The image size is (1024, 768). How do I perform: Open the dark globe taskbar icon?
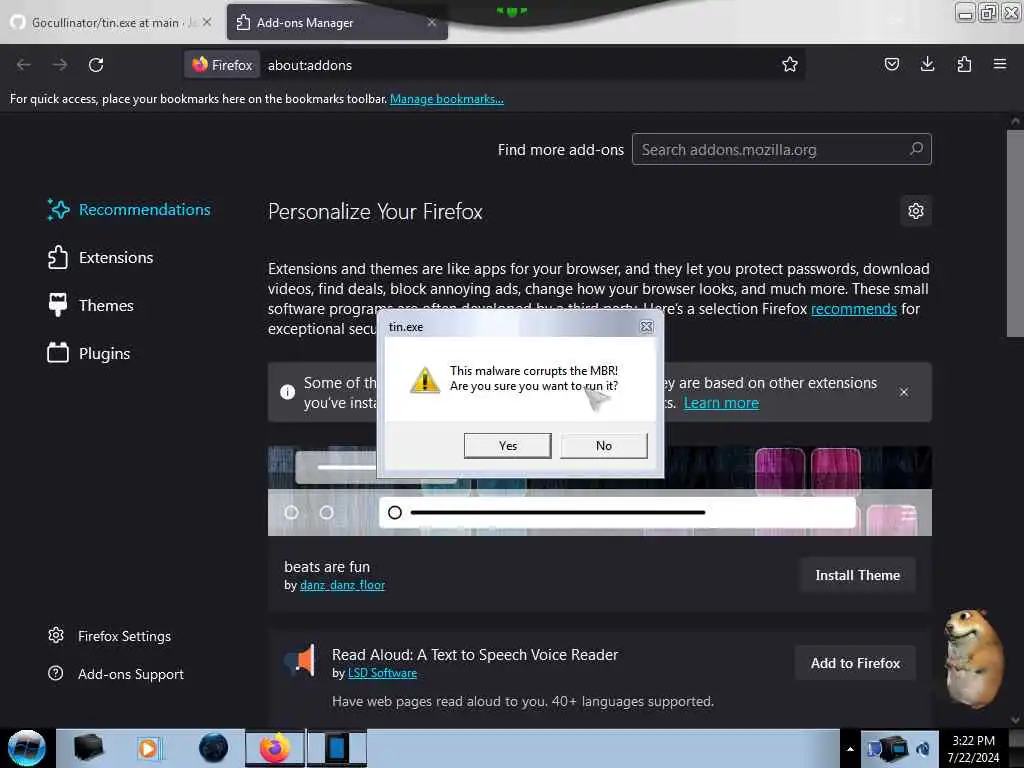point(214,748)
